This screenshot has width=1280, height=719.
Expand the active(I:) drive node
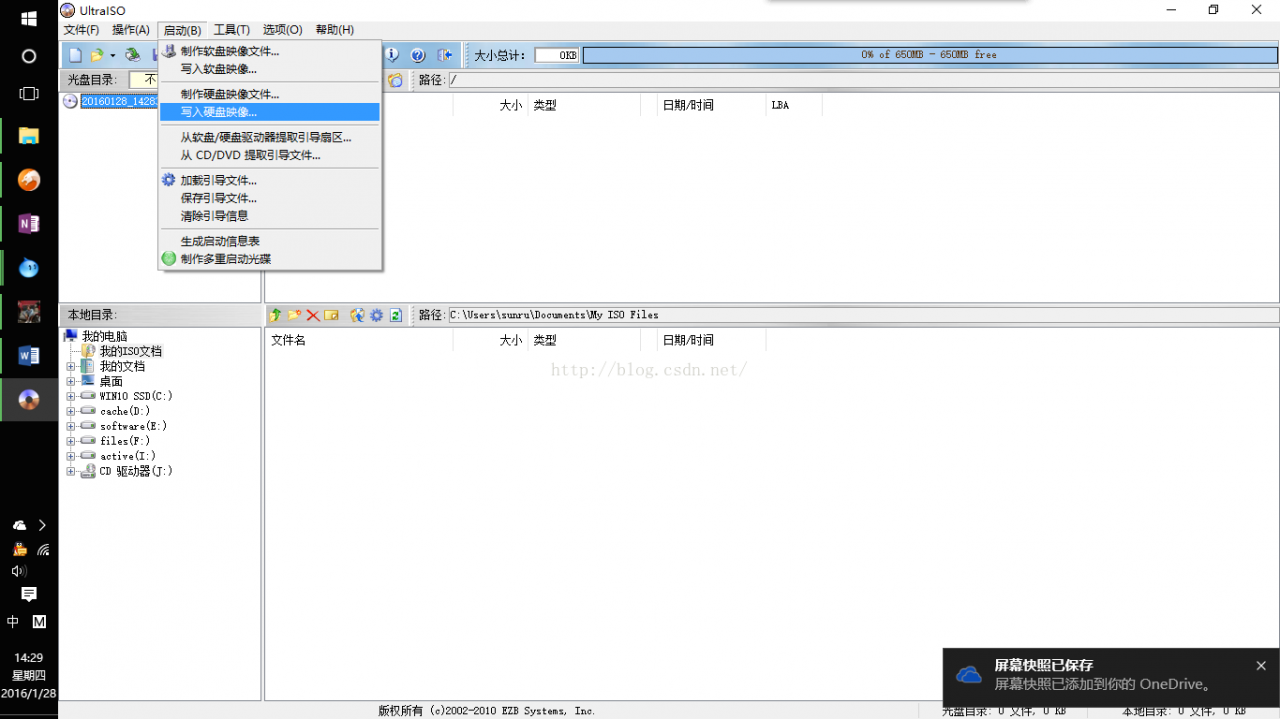(71, 456)
